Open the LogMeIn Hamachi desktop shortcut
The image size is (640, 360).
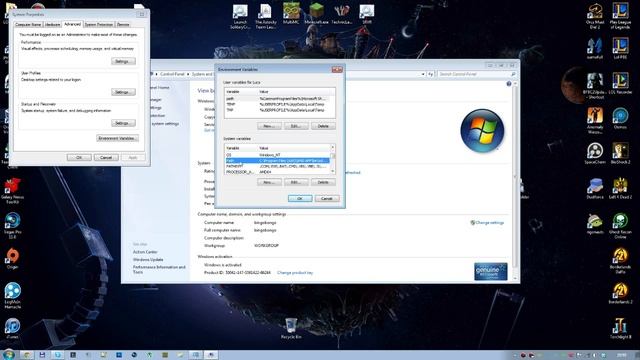coord(12,296)
